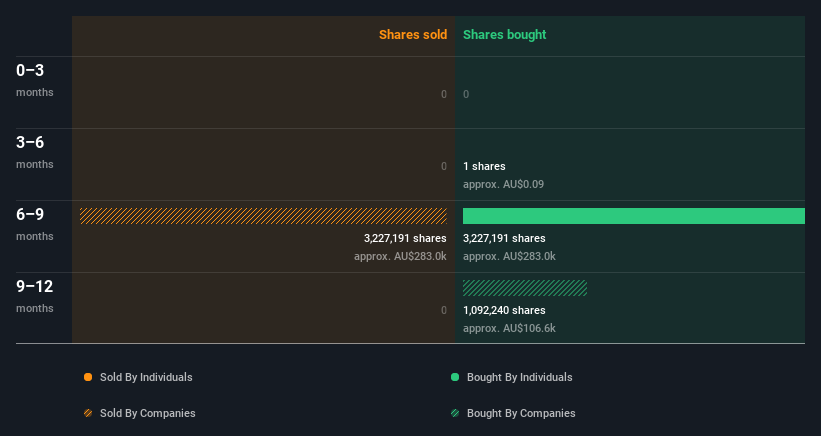Click the 9–12 months row label
This screenshot has height=436, width=821.
[35, 296]
